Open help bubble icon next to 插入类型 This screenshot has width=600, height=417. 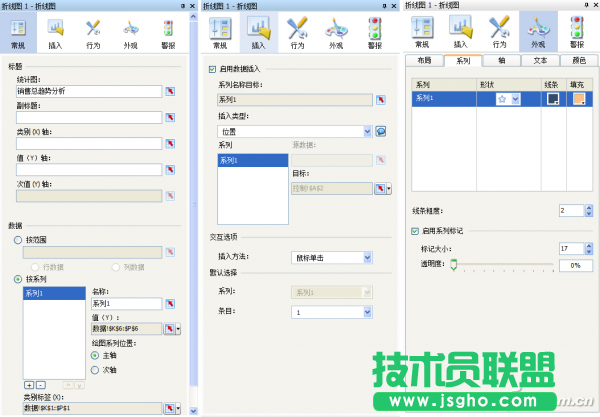(x=381, y=132)
